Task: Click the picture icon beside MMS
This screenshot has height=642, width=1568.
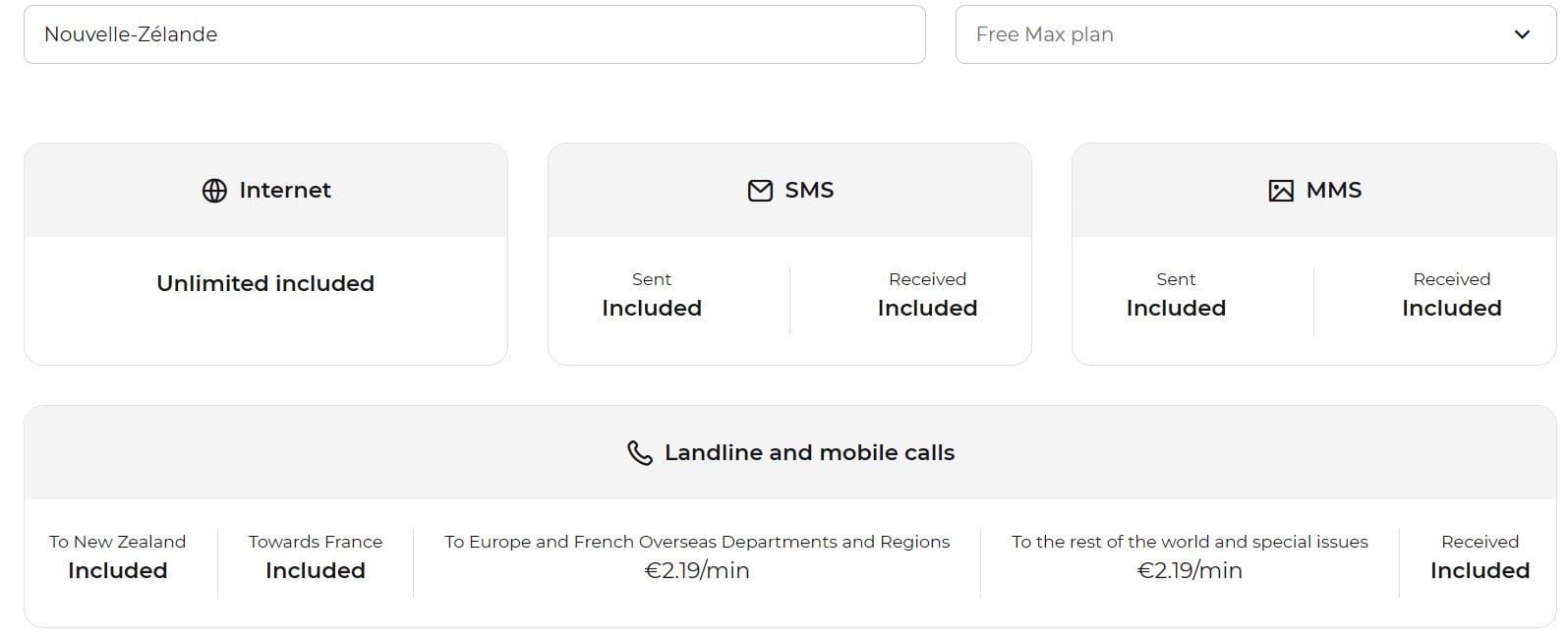Action: coord(1281,191)
